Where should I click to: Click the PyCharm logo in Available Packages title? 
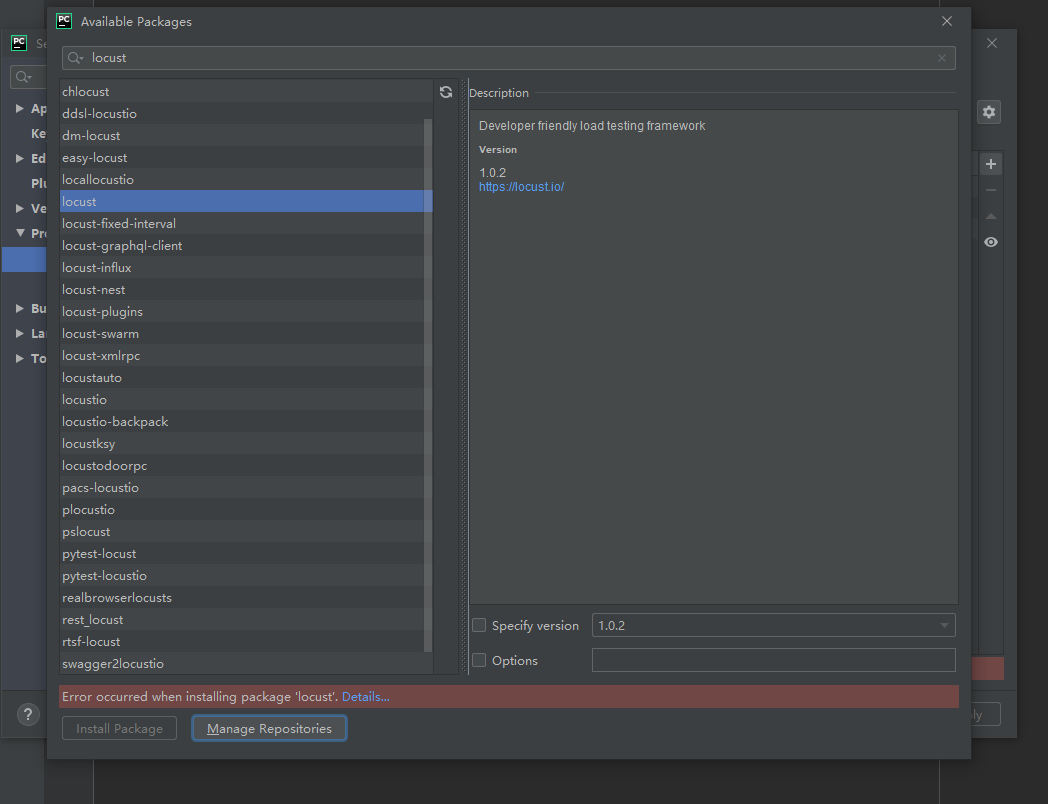pyautogui.click(x=64, y=21)
